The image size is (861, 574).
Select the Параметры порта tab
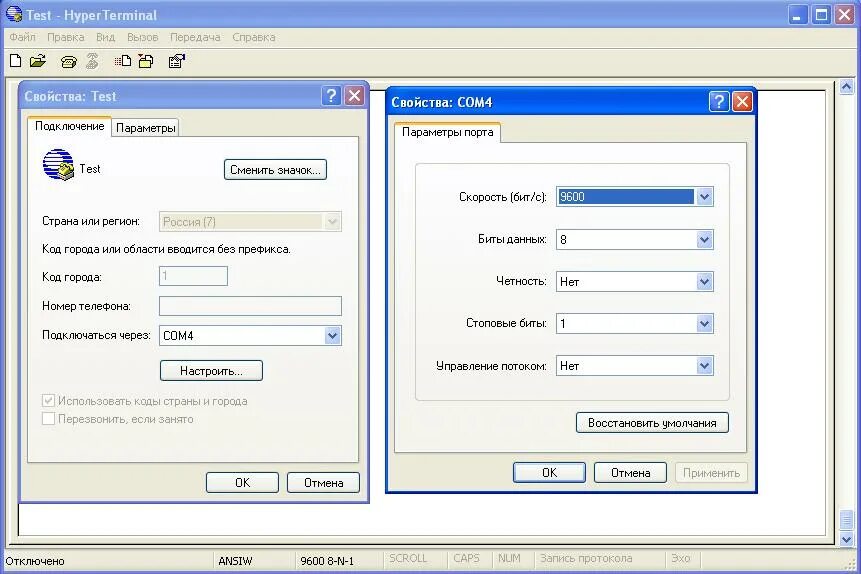click(x=448, y=132)
